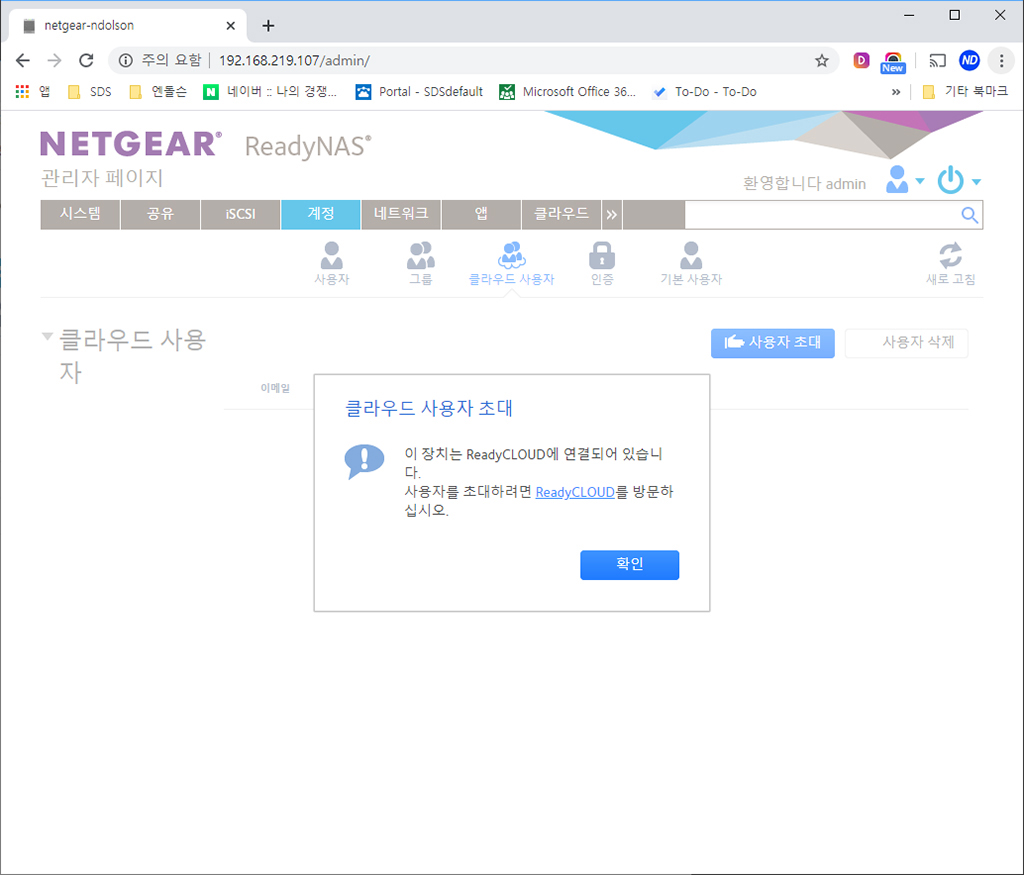
Task: Select the 클라우드 사용자 icon
Action: pos(511,263)
